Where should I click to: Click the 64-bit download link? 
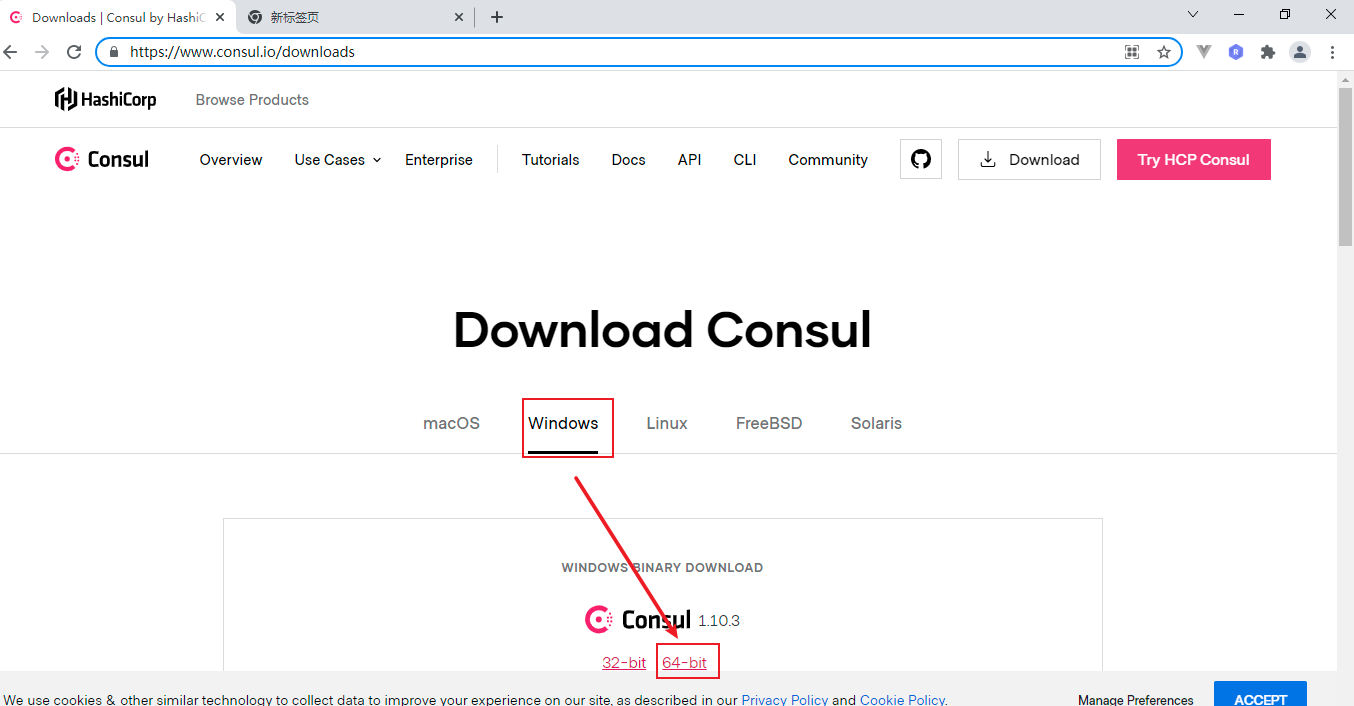coord(684,662)
